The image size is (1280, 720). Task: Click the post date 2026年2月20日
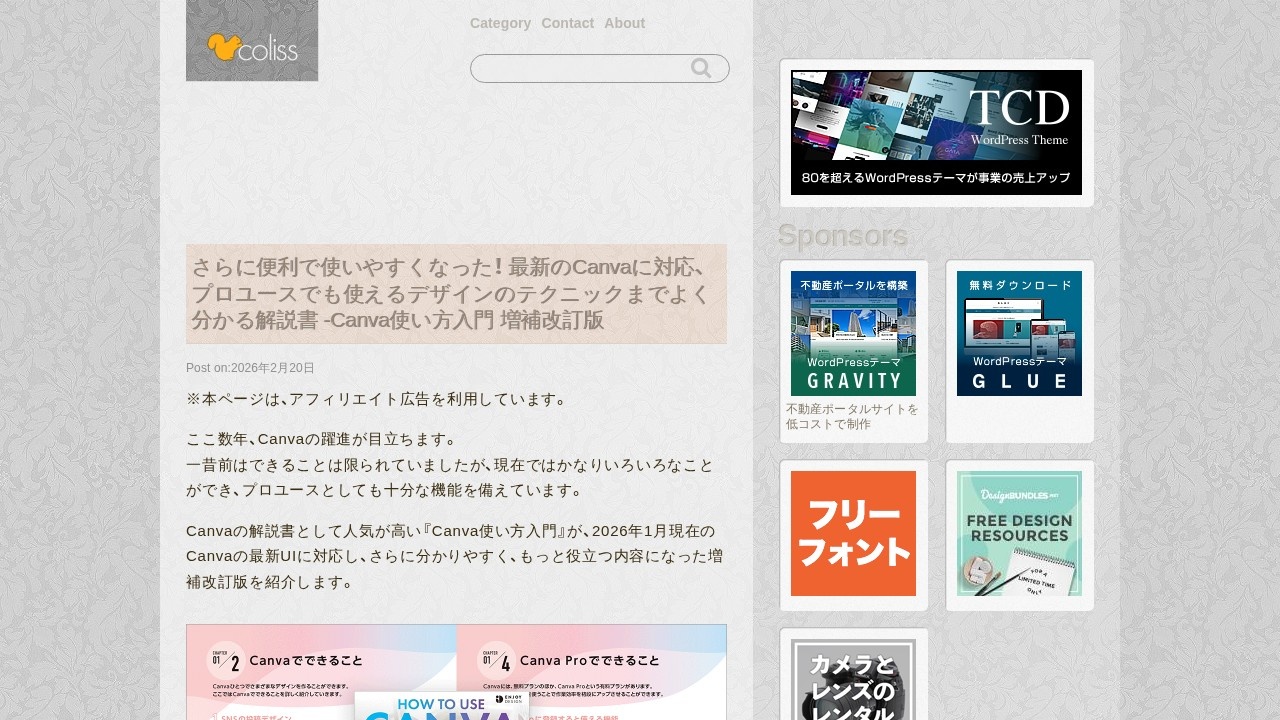[x=272, y=368]
